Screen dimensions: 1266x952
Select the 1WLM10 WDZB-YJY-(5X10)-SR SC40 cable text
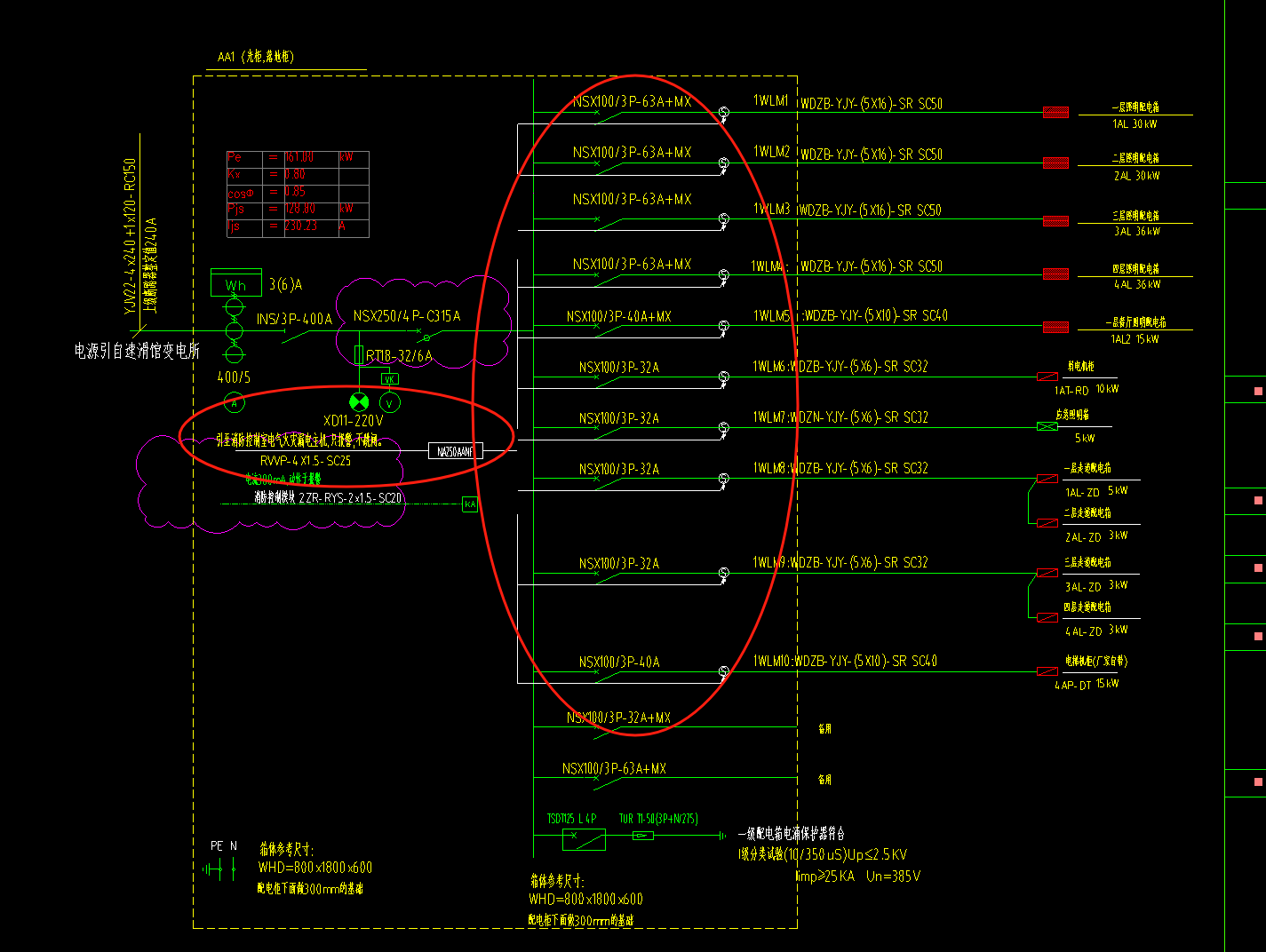pos(845,661)
